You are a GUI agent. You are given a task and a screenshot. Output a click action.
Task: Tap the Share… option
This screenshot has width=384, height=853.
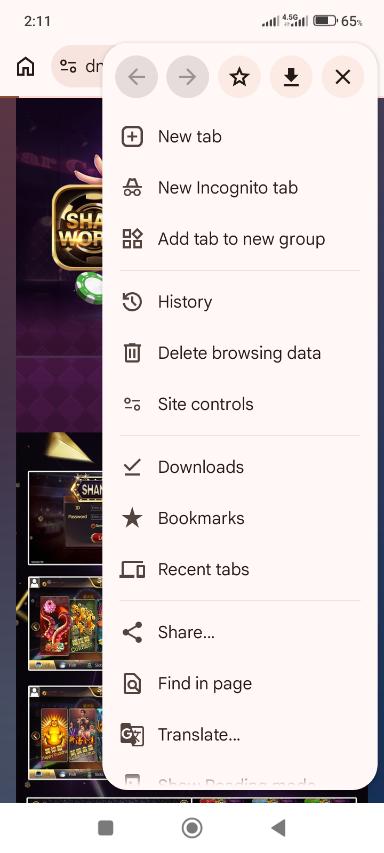(x=239, y=633)
